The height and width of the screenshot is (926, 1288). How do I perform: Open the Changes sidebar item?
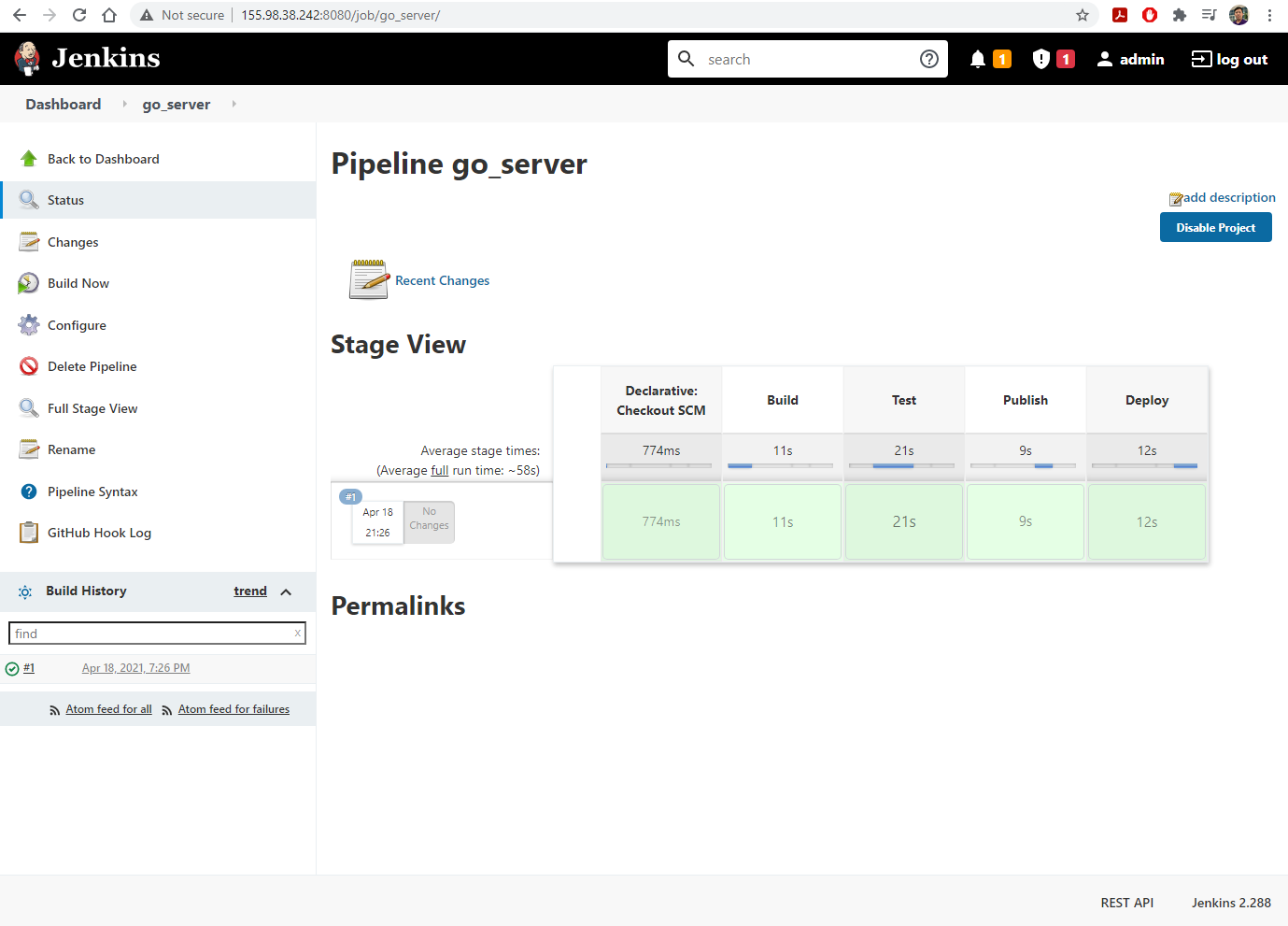pos(73,242)
